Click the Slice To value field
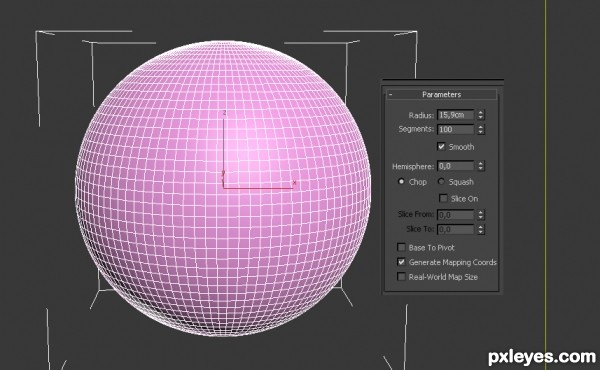Screen dimensions: 600x370 coord(455,229)
